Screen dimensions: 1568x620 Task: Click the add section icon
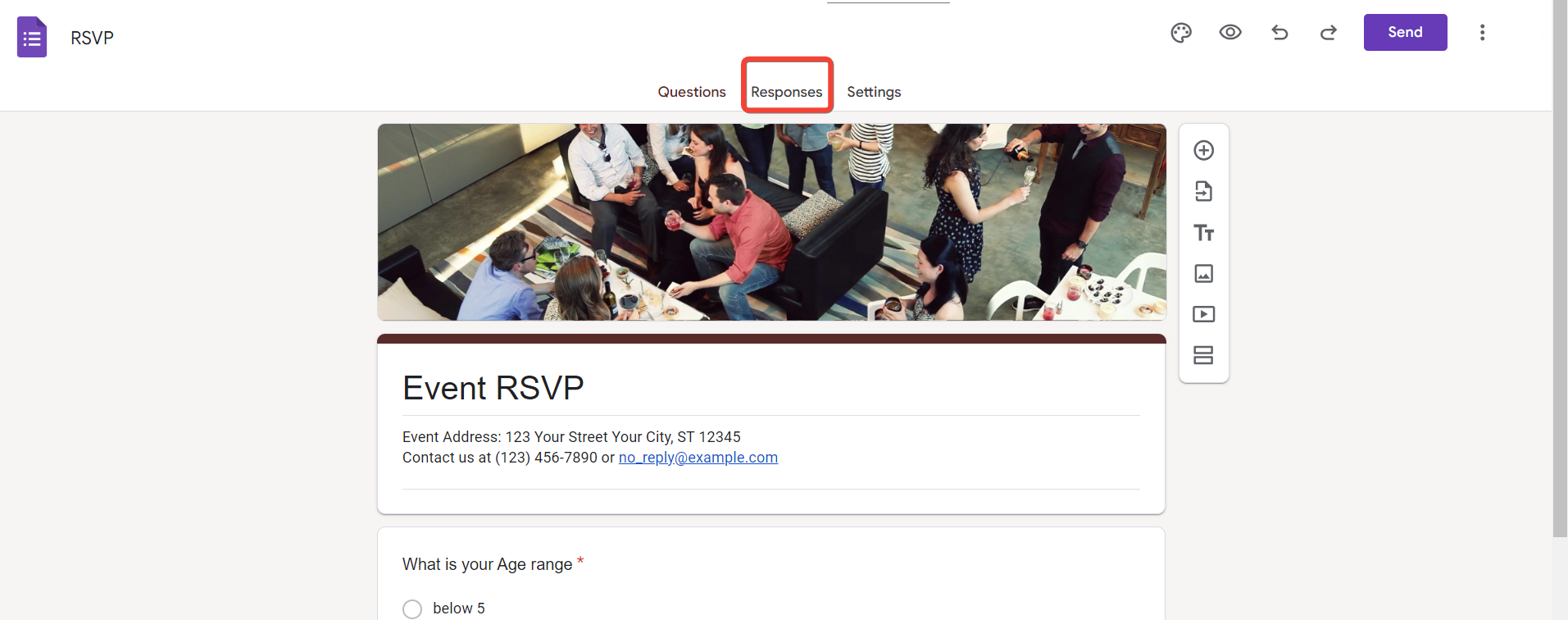1204,355
